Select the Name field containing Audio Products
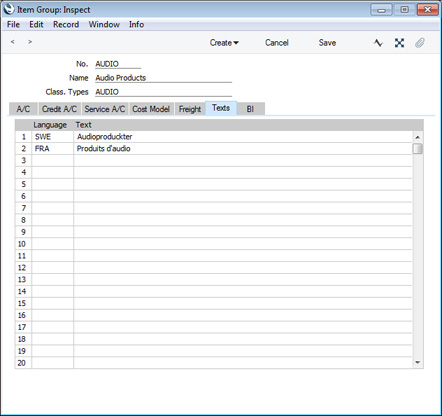Screen dimensions: 442x416 [x=163, y=78]
